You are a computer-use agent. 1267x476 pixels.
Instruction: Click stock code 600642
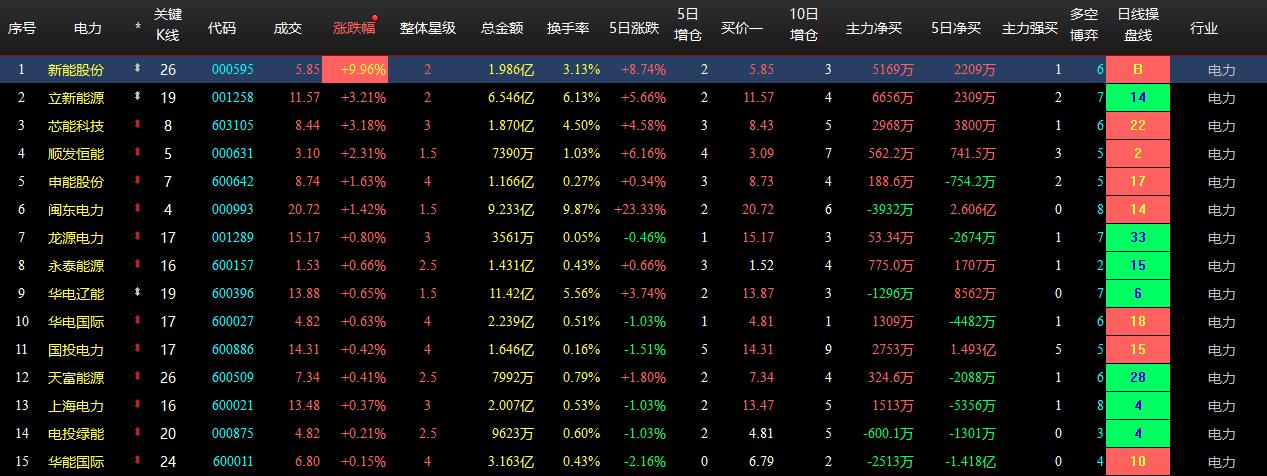233,182
